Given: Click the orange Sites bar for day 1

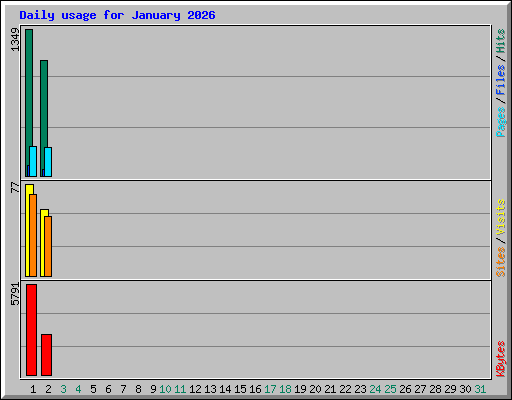Looking at the screenshot, I should 33,235.
